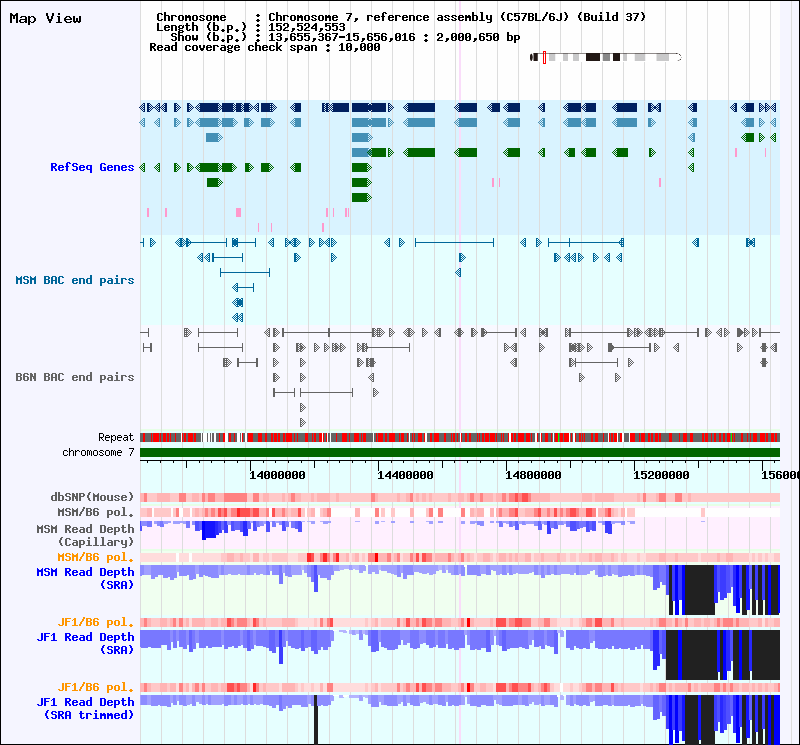Select the B6N BAC end pairs label

point(74,377)
